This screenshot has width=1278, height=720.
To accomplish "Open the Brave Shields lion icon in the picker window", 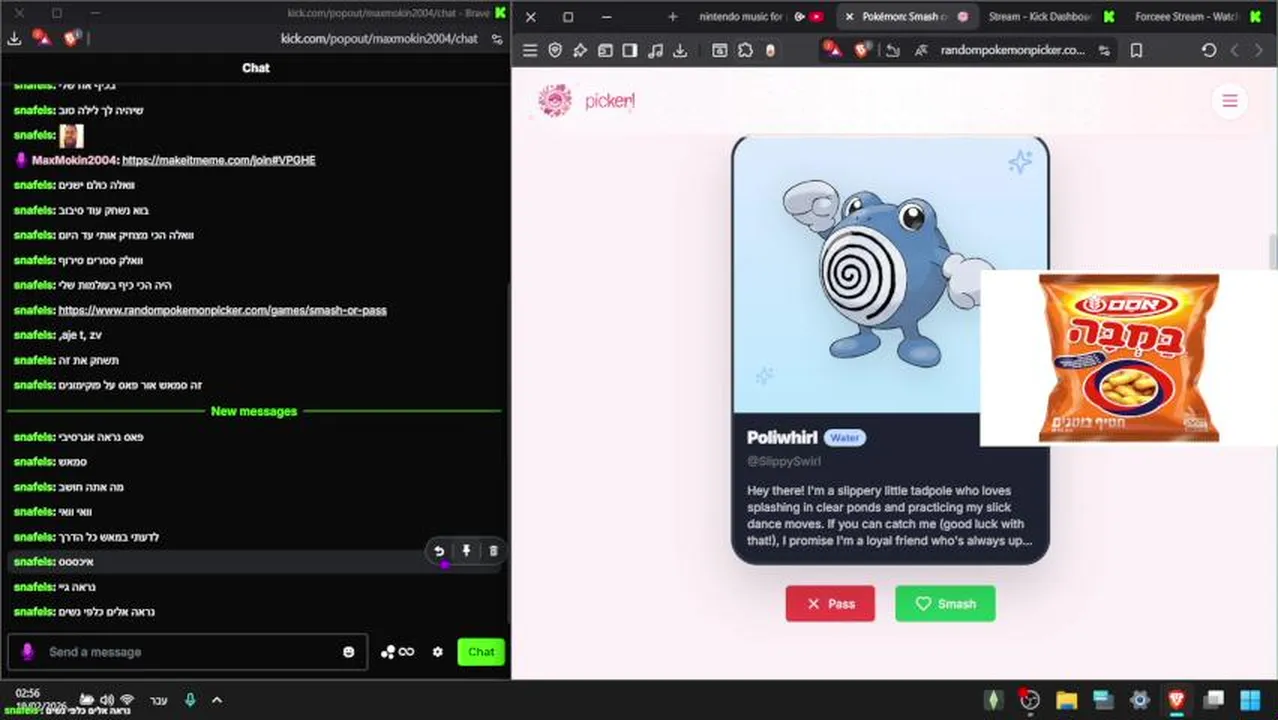I will tap(862, 49).
